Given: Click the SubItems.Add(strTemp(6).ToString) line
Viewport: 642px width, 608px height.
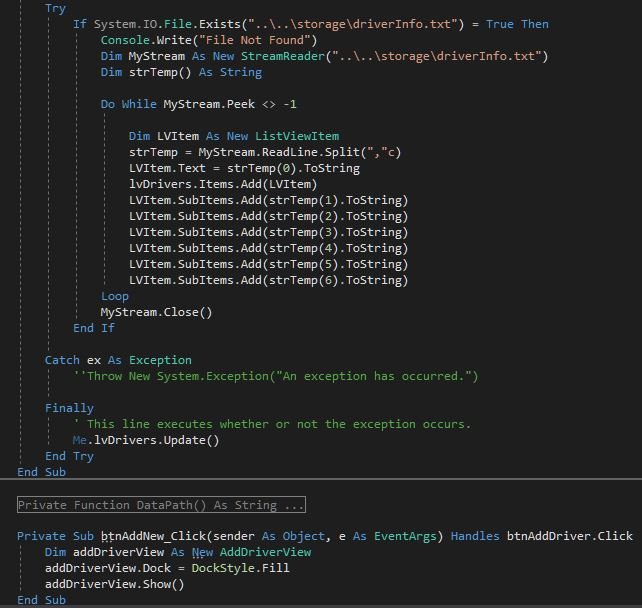Looking at the screenshot, I should click(x=269, y=280).
